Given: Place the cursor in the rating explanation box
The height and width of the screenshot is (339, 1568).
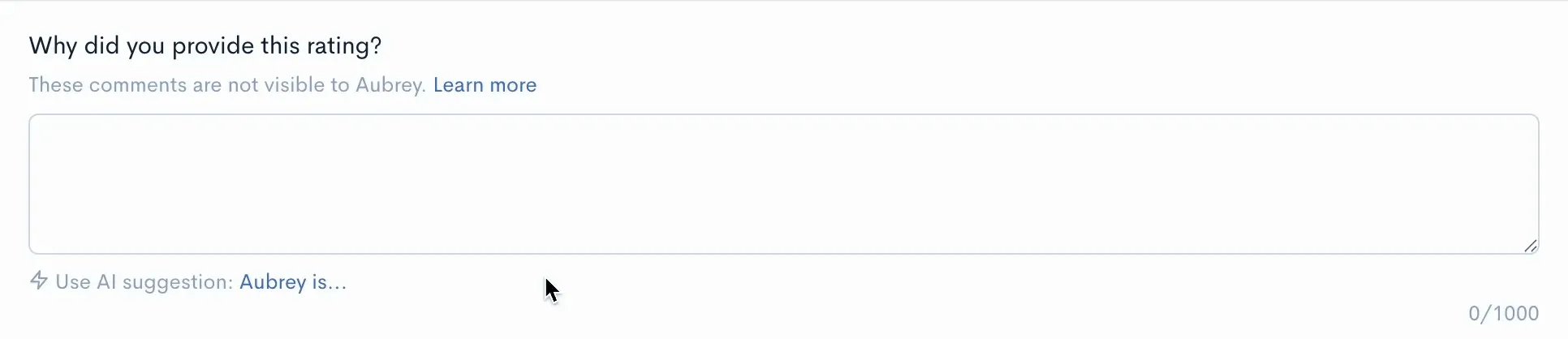Looking at the screenshot, I should coord(783,183).
